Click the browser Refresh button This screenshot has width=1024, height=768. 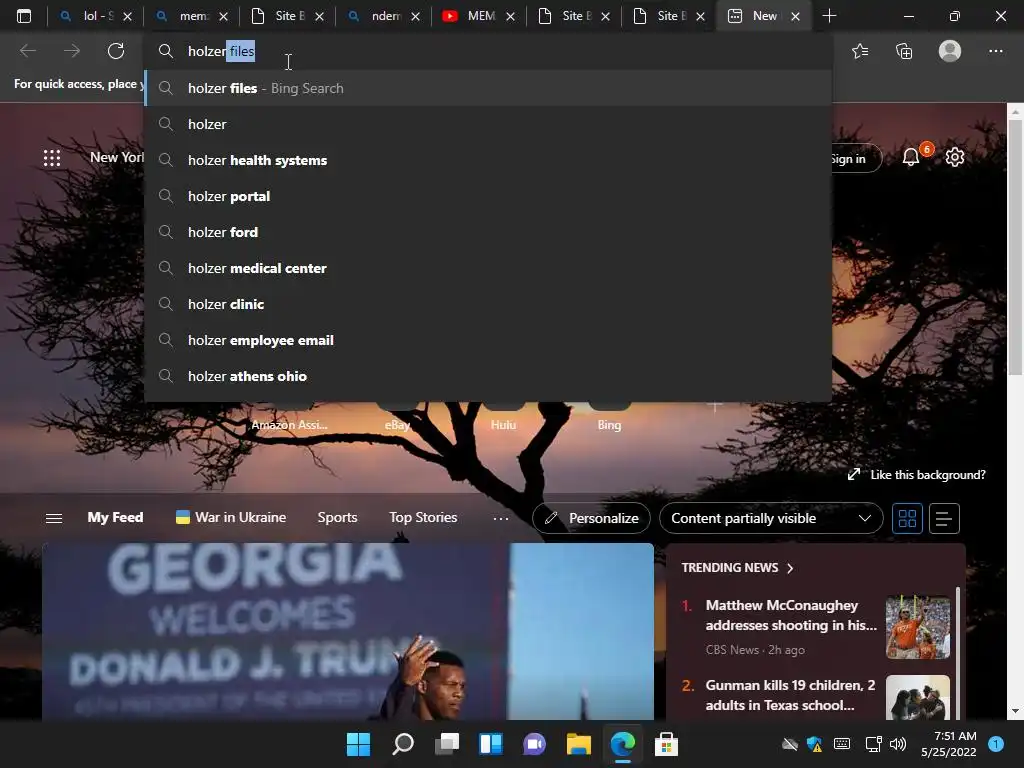pyautogui.click(x=116, y=51)
